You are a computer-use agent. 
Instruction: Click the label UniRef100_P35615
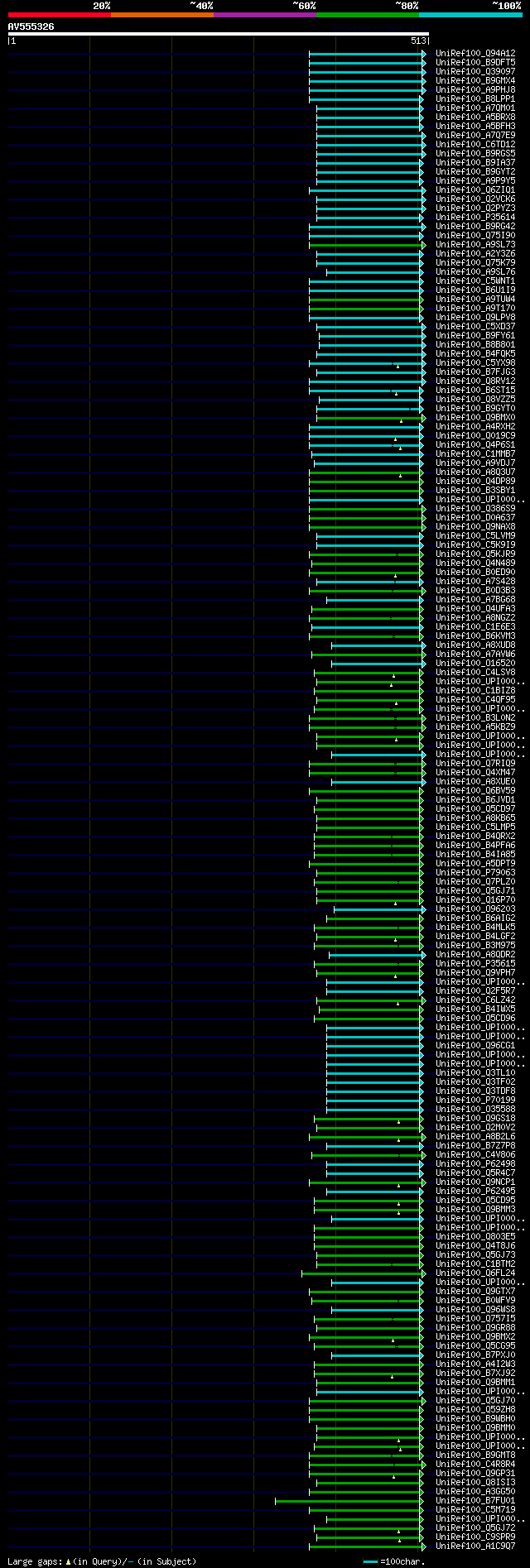click(475, 964)
